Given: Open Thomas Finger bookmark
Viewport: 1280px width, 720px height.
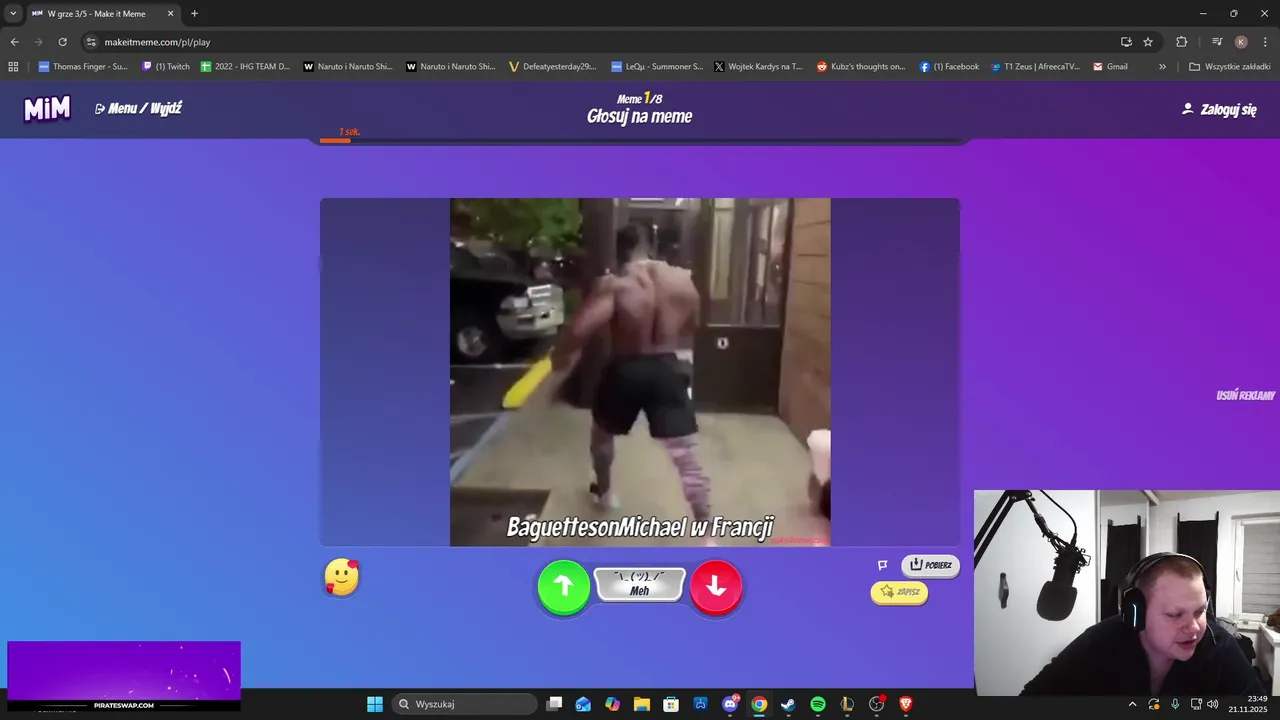Looking at the screenshot, I should click(82, 67).
